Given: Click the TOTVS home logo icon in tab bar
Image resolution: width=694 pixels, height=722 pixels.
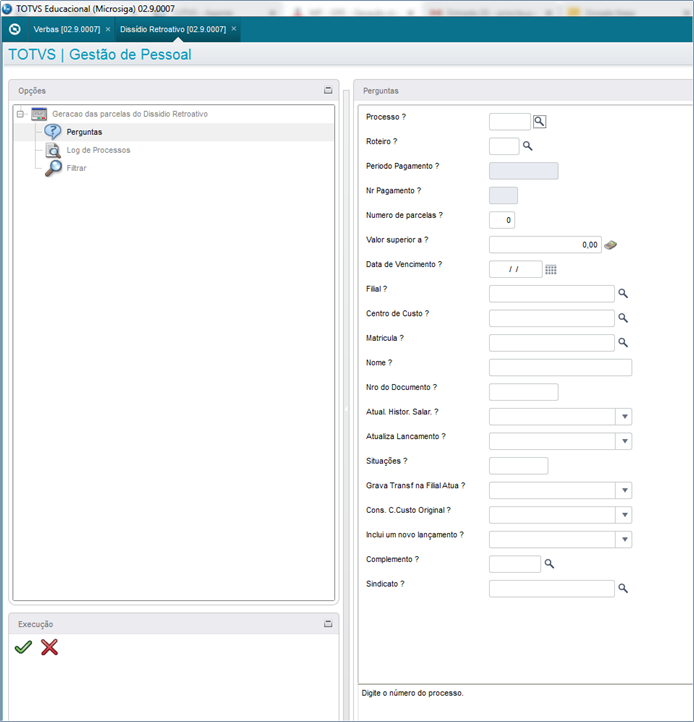Looking at the screenshot, I should click(15, 29).
